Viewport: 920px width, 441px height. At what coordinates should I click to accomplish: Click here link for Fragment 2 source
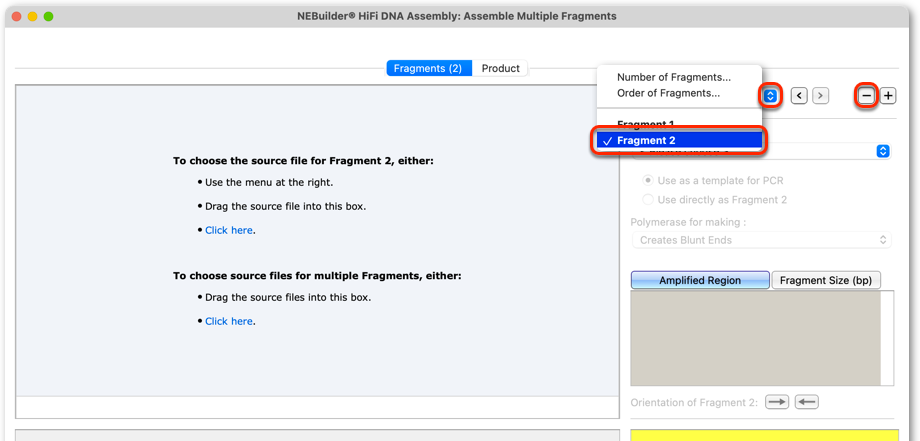point(229,230)
